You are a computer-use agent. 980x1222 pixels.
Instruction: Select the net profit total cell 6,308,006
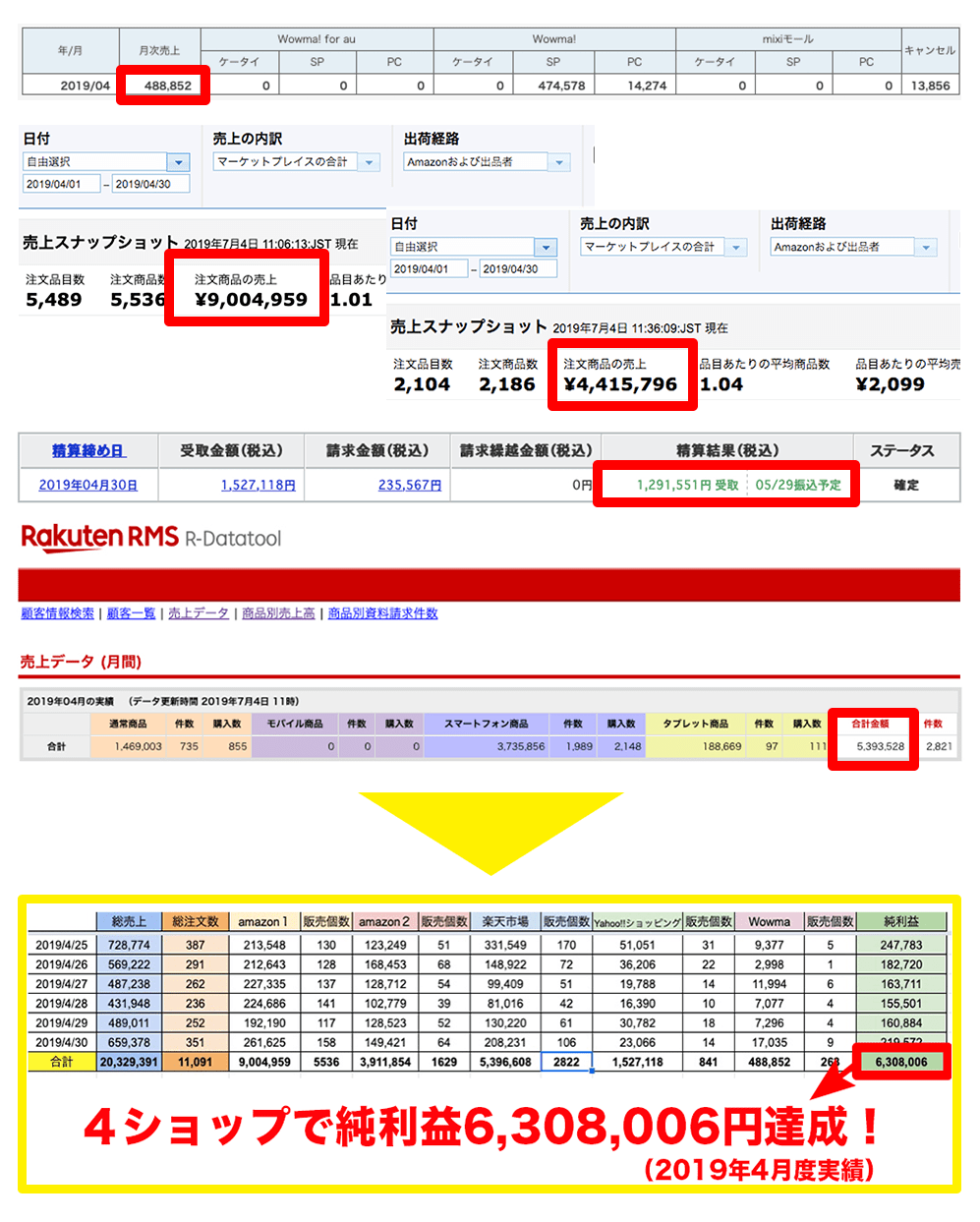(901, 1062)
